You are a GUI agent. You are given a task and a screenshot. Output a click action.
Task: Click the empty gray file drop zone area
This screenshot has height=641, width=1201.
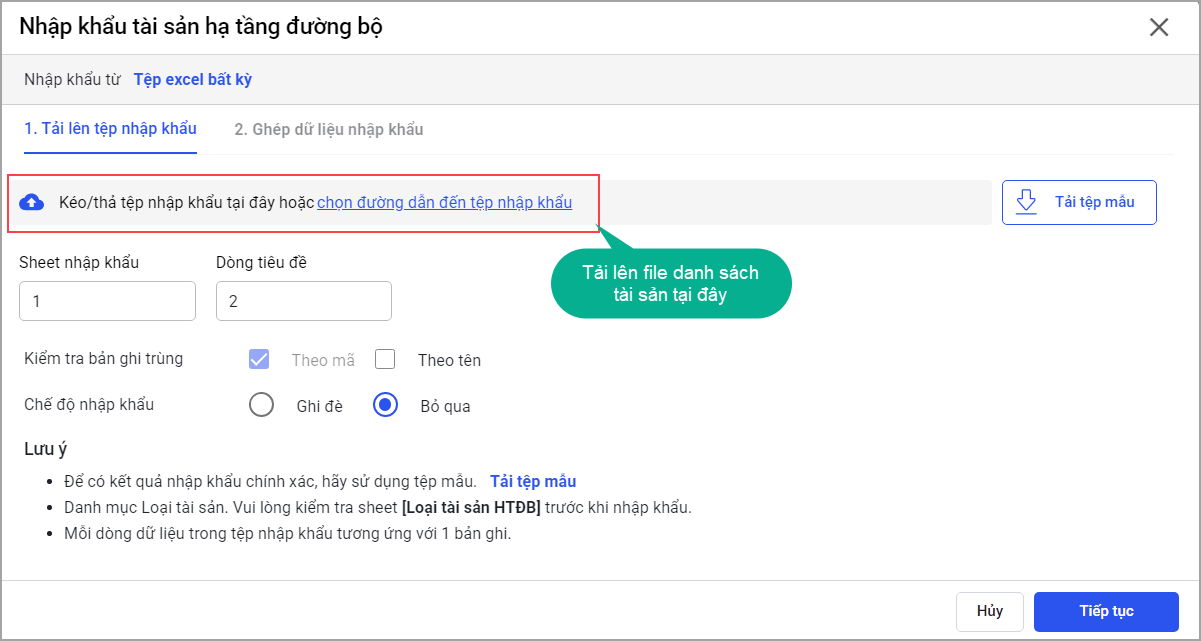click(790, 202)
